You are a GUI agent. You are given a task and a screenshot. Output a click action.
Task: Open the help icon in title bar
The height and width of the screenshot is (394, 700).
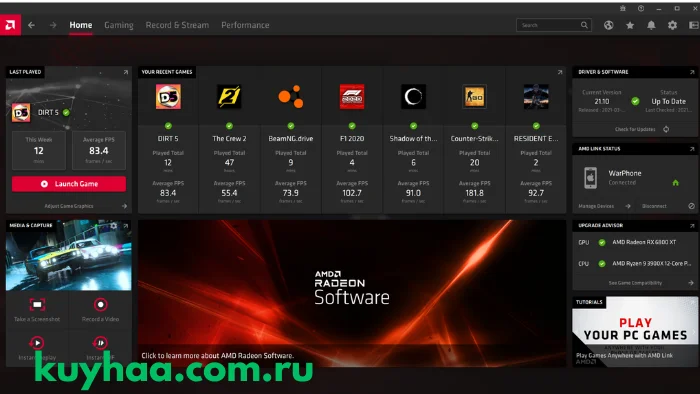[x=641, y=8]
